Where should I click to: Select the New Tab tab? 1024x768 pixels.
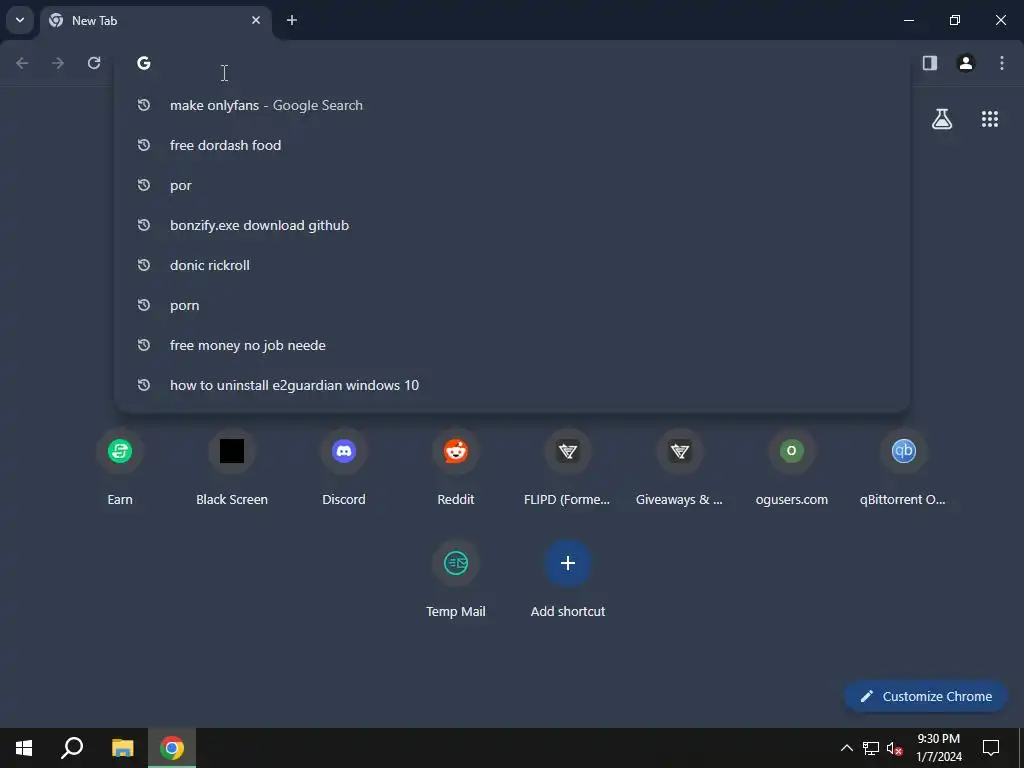pyautogui.click(x=155, y=21)
